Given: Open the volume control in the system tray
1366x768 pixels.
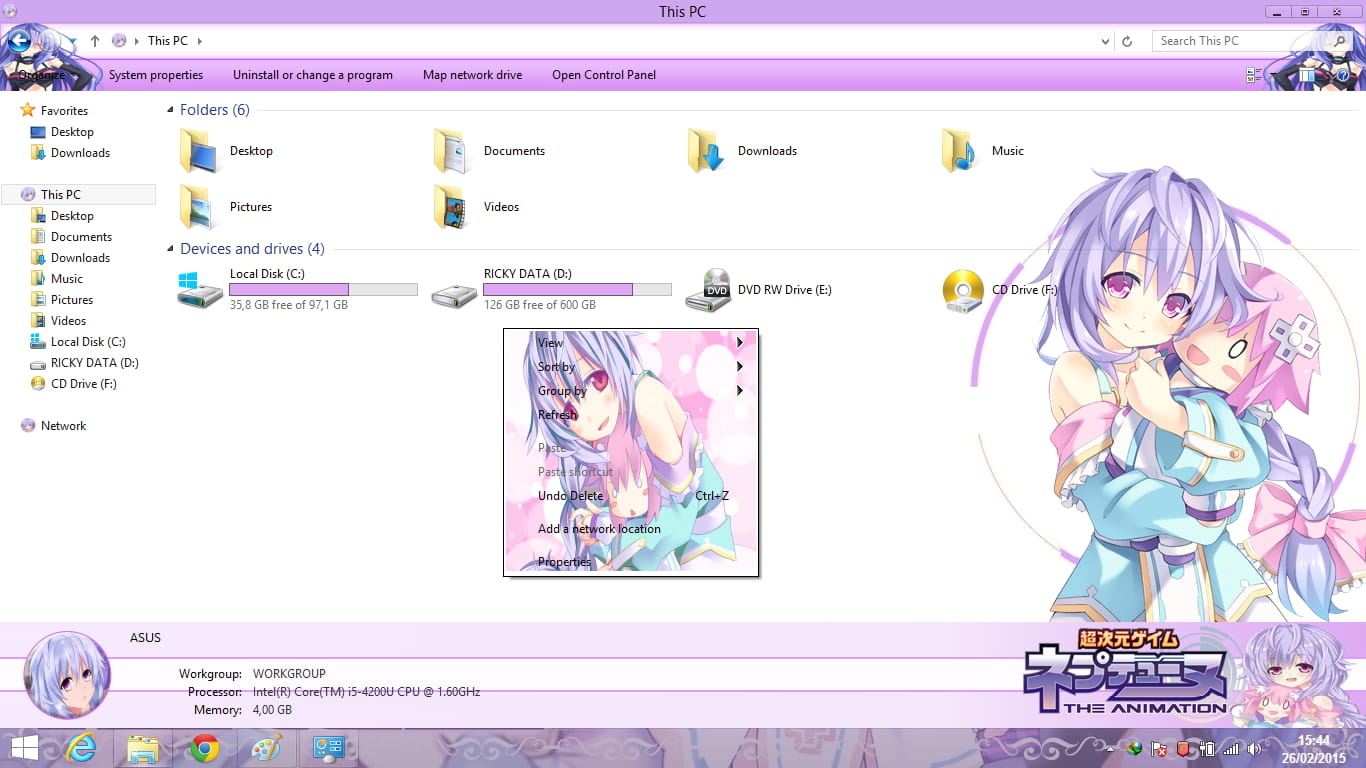Looking at the screenshot, I should (x=1256, y=748).
